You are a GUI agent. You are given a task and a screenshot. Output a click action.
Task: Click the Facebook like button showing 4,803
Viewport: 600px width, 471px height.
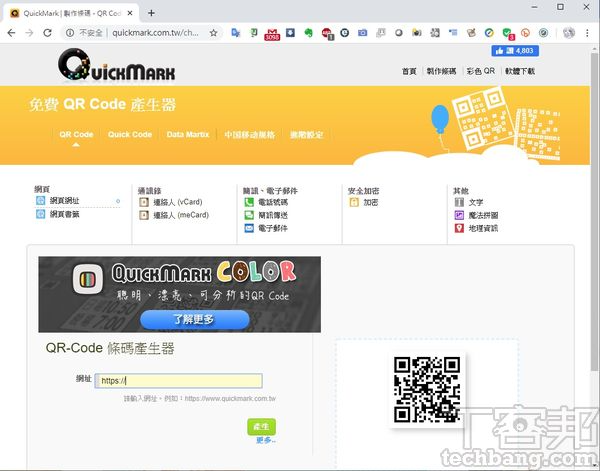pyautogui.click(x=515, y=51)
